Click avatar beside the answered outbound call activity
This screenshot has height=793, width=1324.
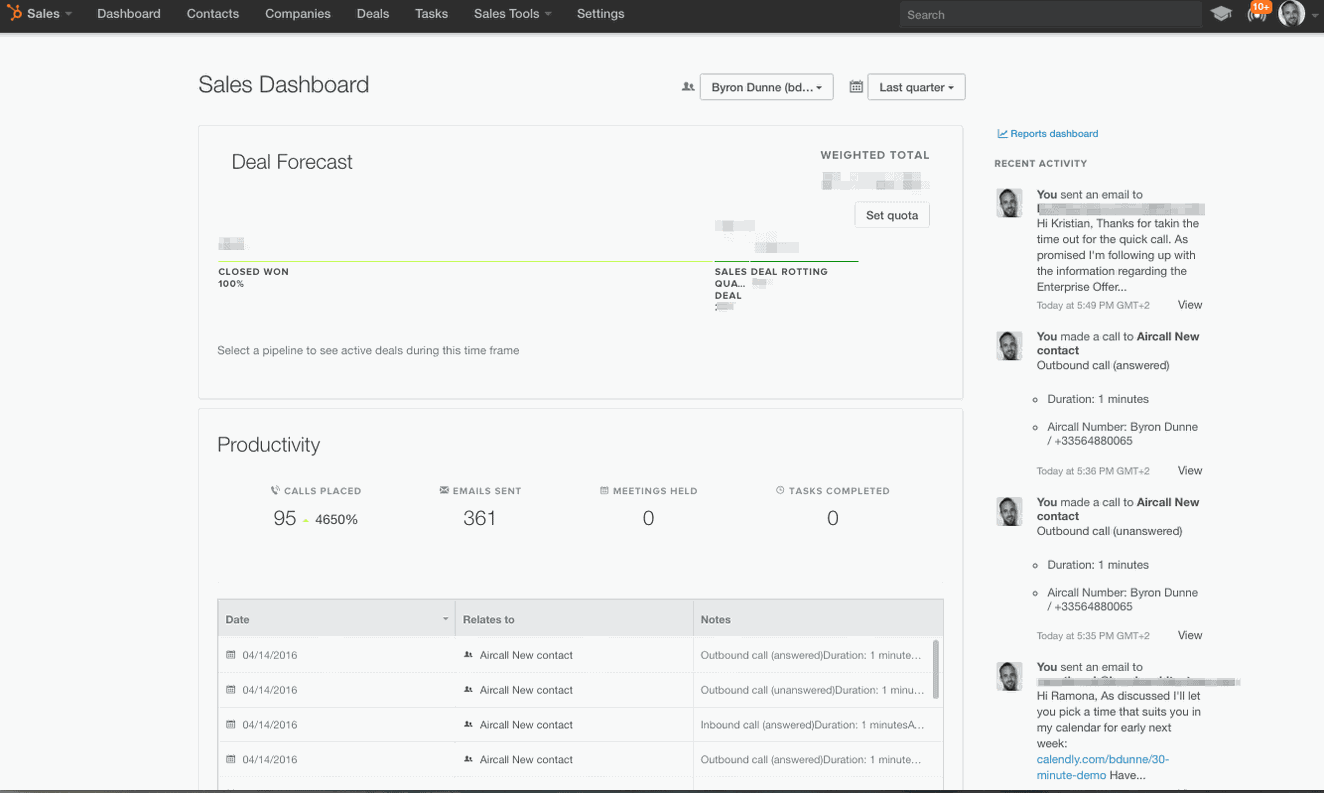1009,345
